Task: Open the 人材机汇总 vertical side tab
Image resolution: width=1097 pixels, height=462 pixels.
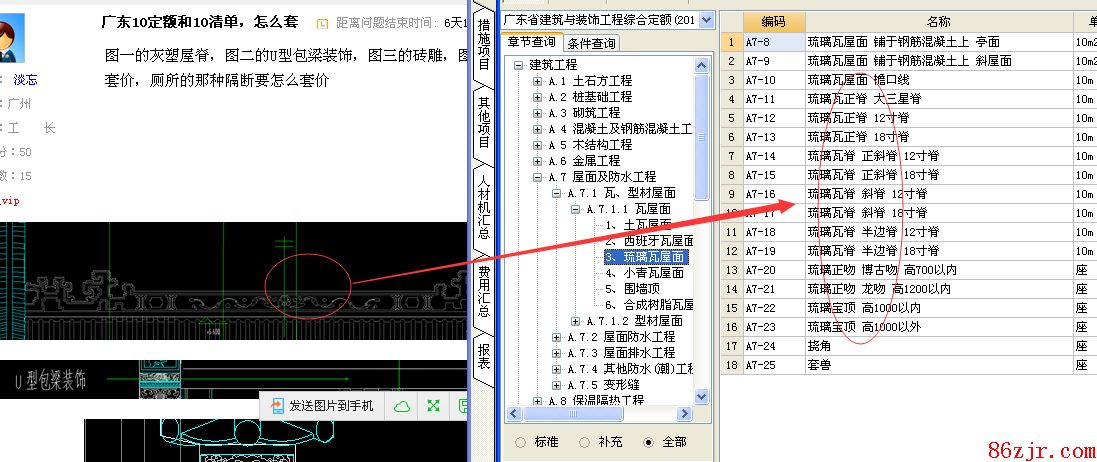Action: [484, 205]
